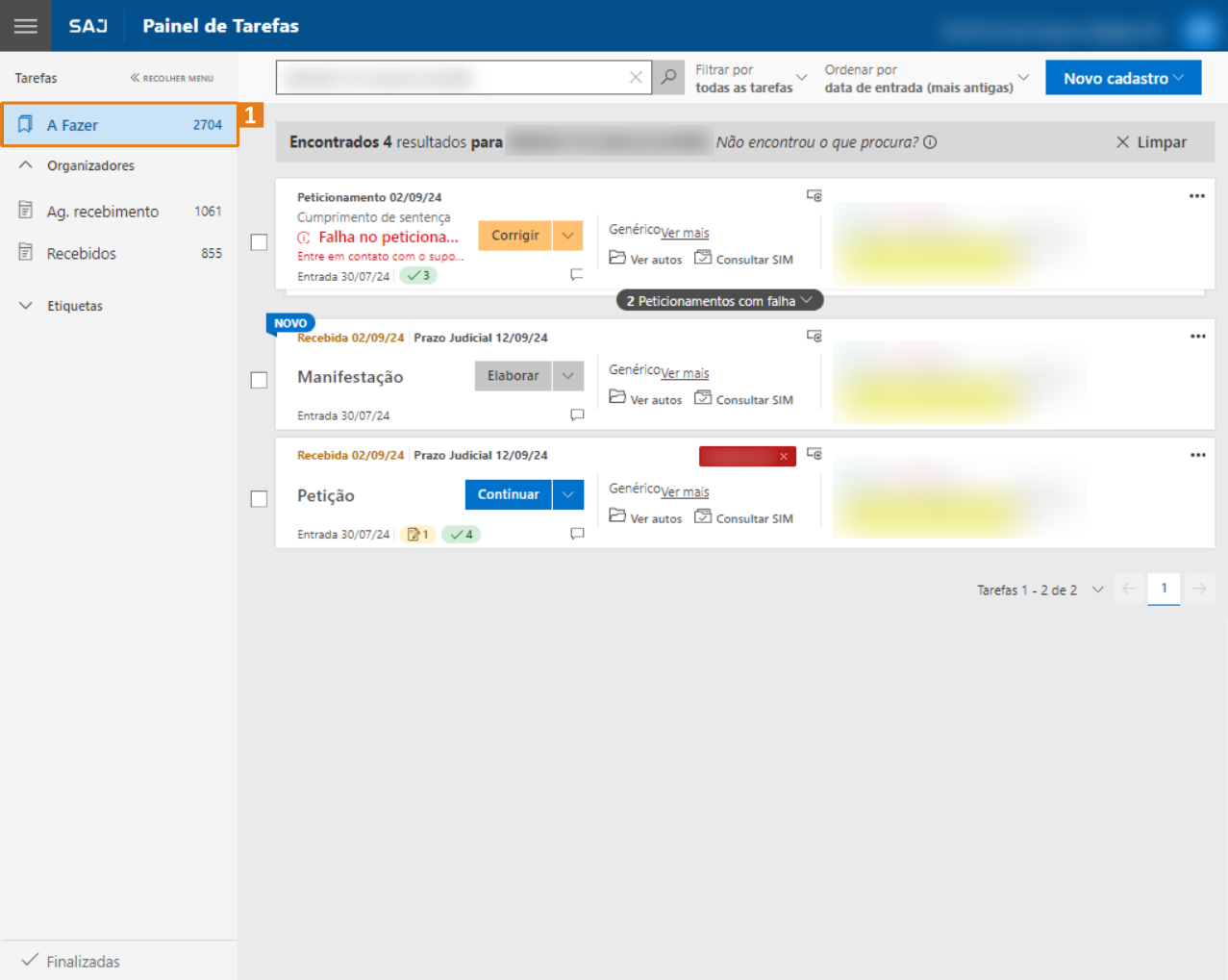Tick the Petição task checkbox
Viewport: 1228px width, 980px height.
coord(259,498)
